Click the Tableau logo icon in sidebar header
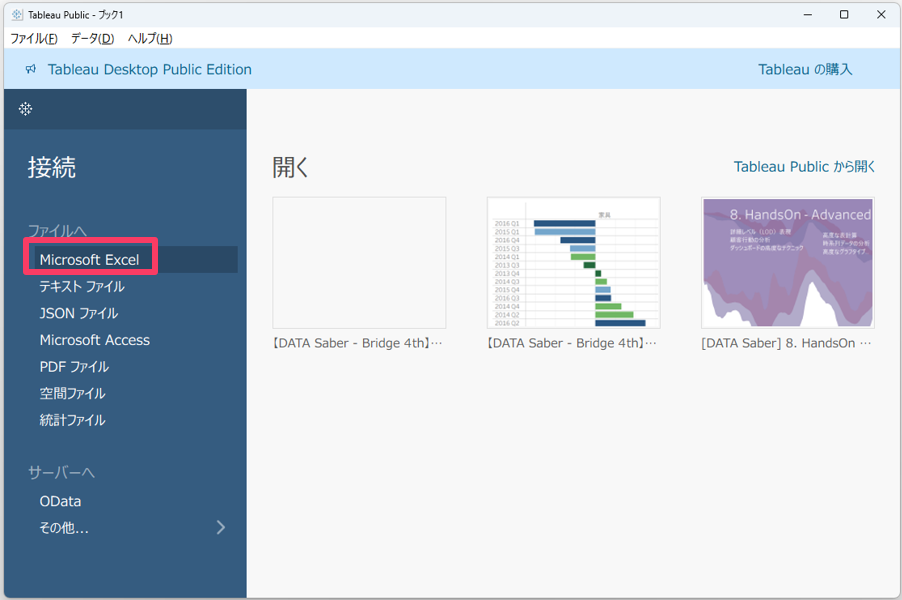The width and height of the screenshot is (902, 600). coord(26,109)
